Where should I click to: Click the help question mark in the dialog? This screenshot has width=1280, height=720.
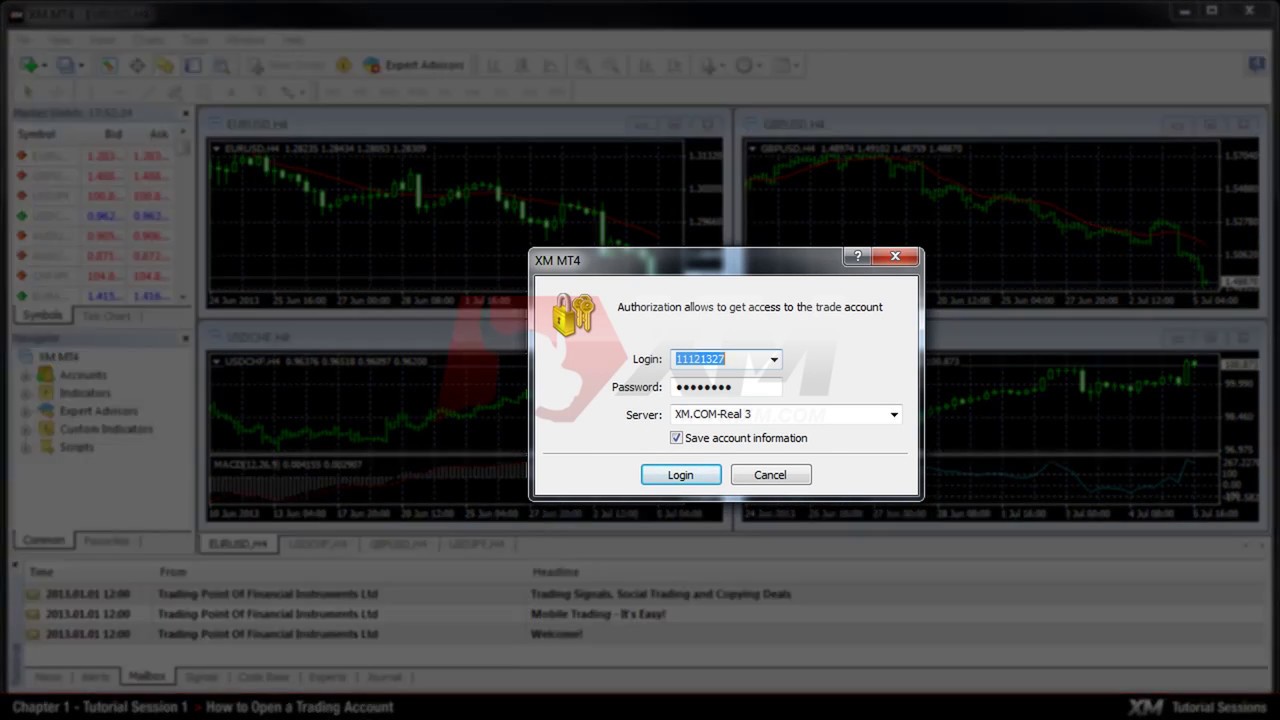[857, 257]
